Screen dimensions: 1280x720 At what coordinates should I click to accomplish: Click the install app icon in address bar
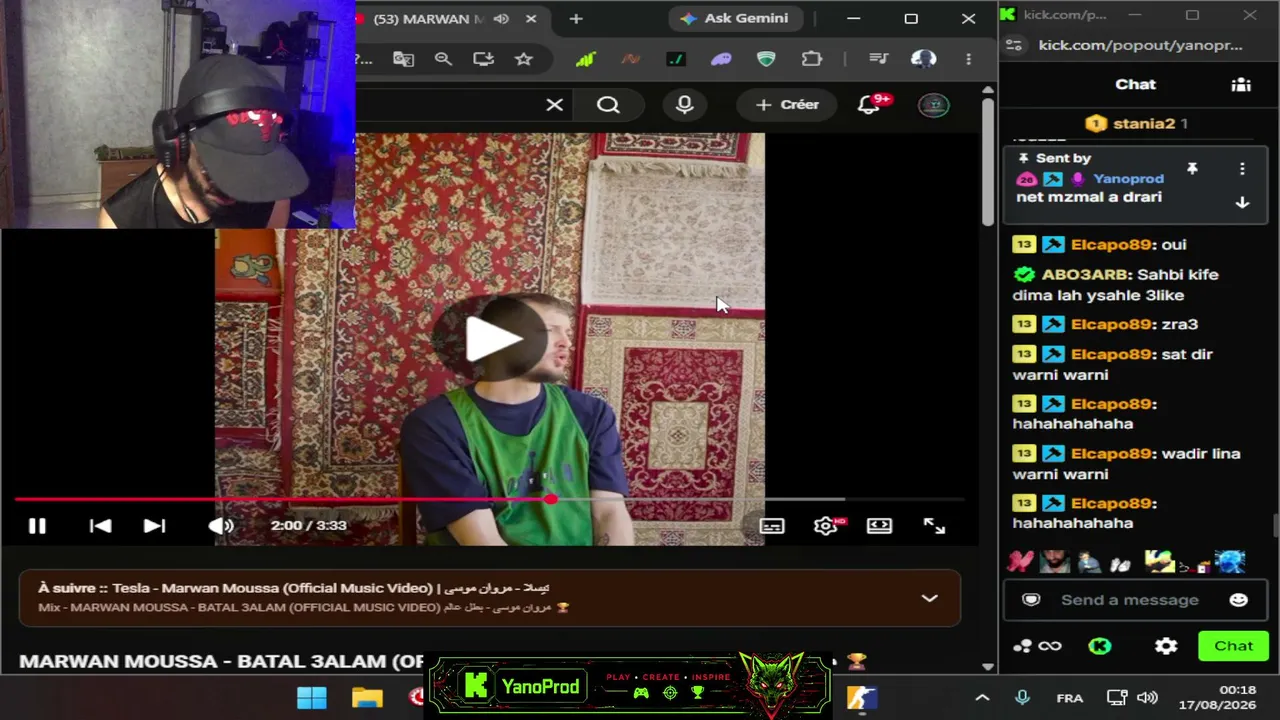[x=484, y=59]
